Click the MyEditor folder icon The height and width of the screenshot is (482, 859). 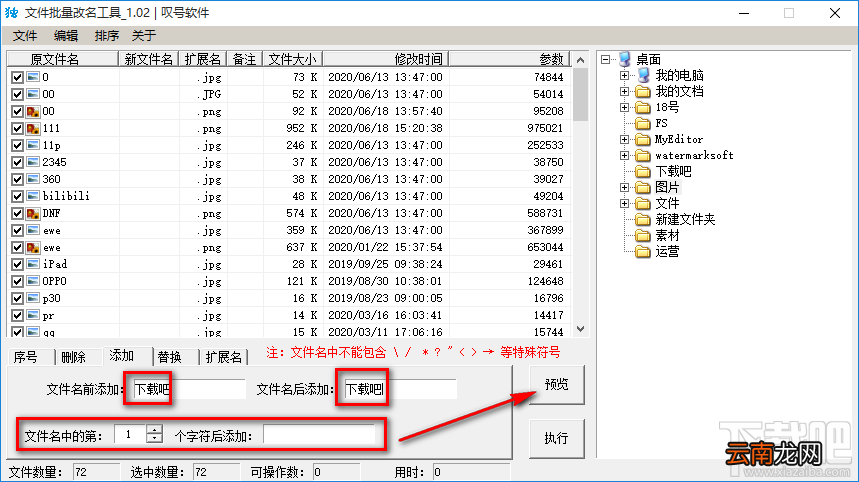(x=643, y=139)
